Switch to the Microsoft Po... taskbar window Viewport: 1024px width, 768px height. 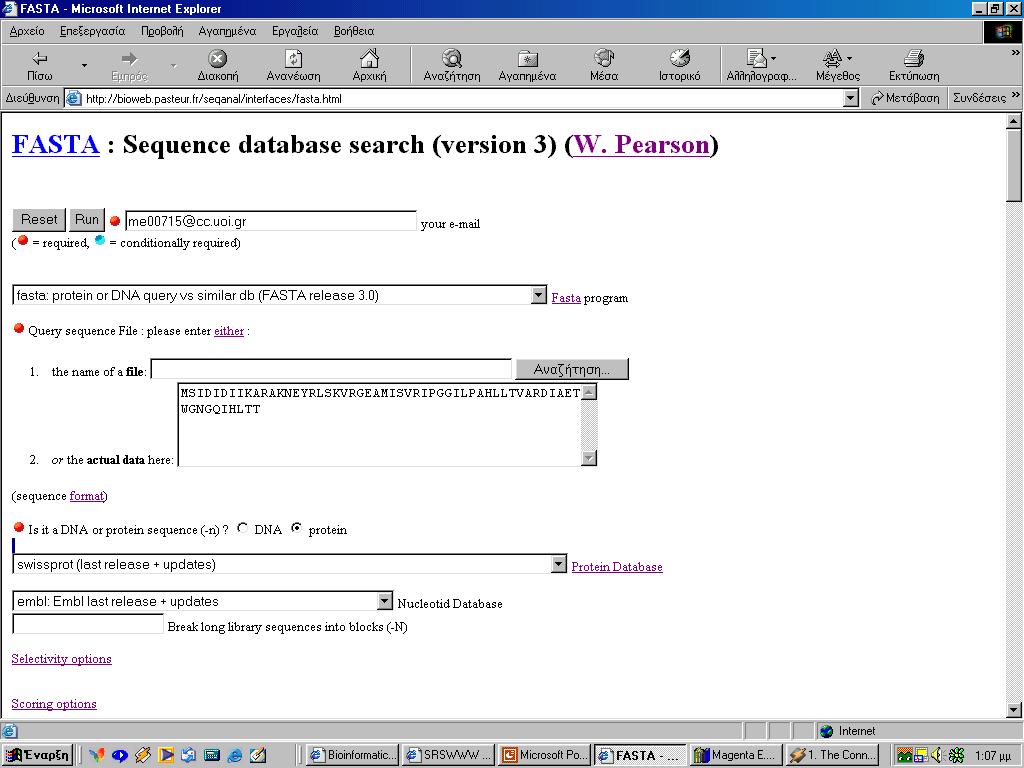point(545,755)
